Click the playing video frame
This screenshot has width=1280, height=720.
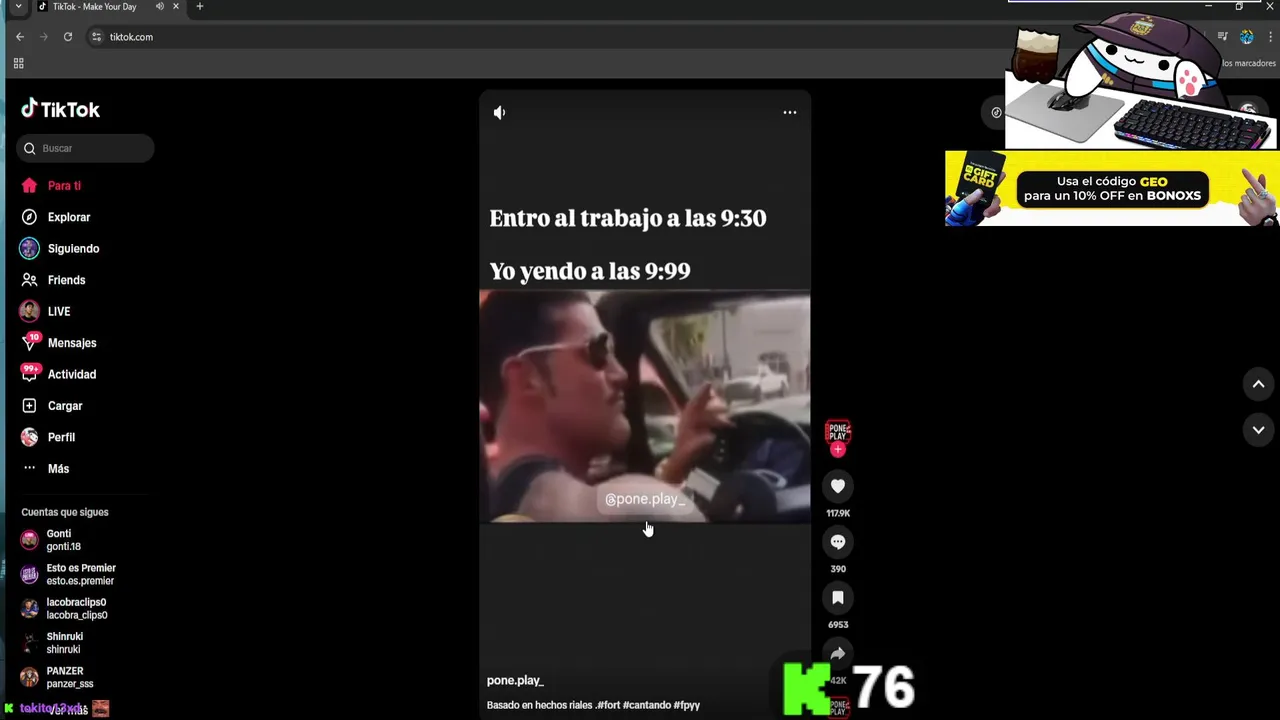[x=645, y=406]
